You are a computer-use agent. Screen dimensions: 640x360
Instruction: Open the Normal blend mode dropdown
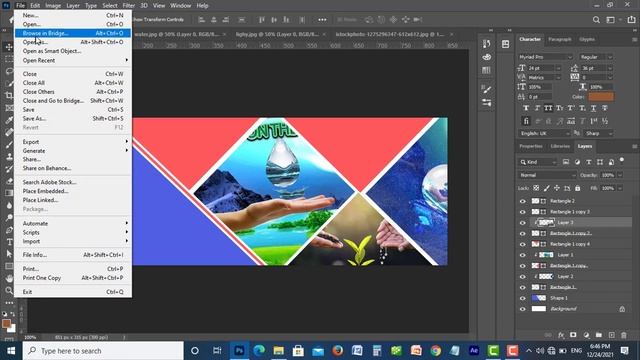point(547,175)
